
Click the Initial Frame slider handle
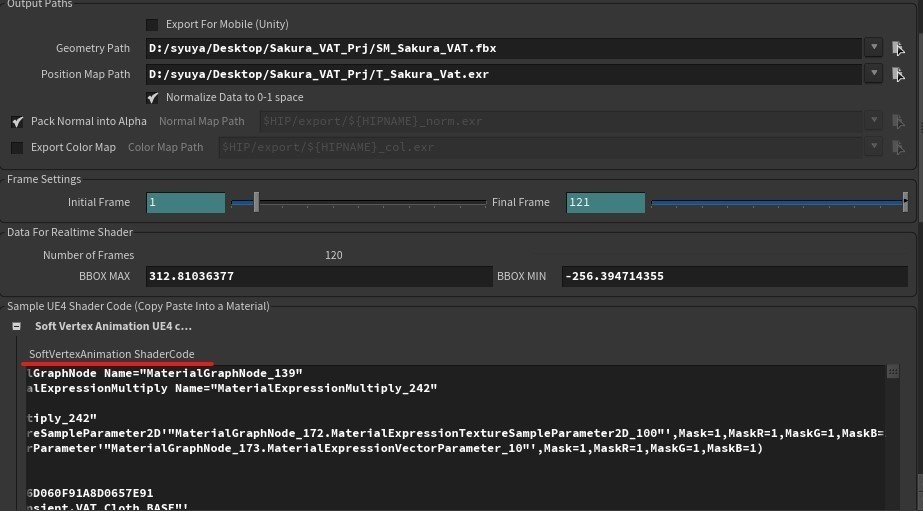point(257,202)
